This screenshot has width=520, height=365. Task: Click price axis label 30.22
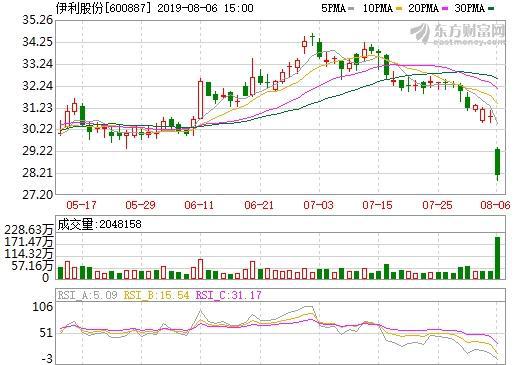[x=38, y=129]
